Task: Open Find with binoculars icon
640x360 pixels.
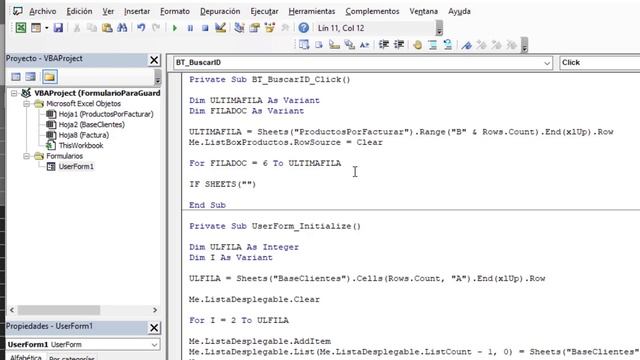Action: (122, 28)
